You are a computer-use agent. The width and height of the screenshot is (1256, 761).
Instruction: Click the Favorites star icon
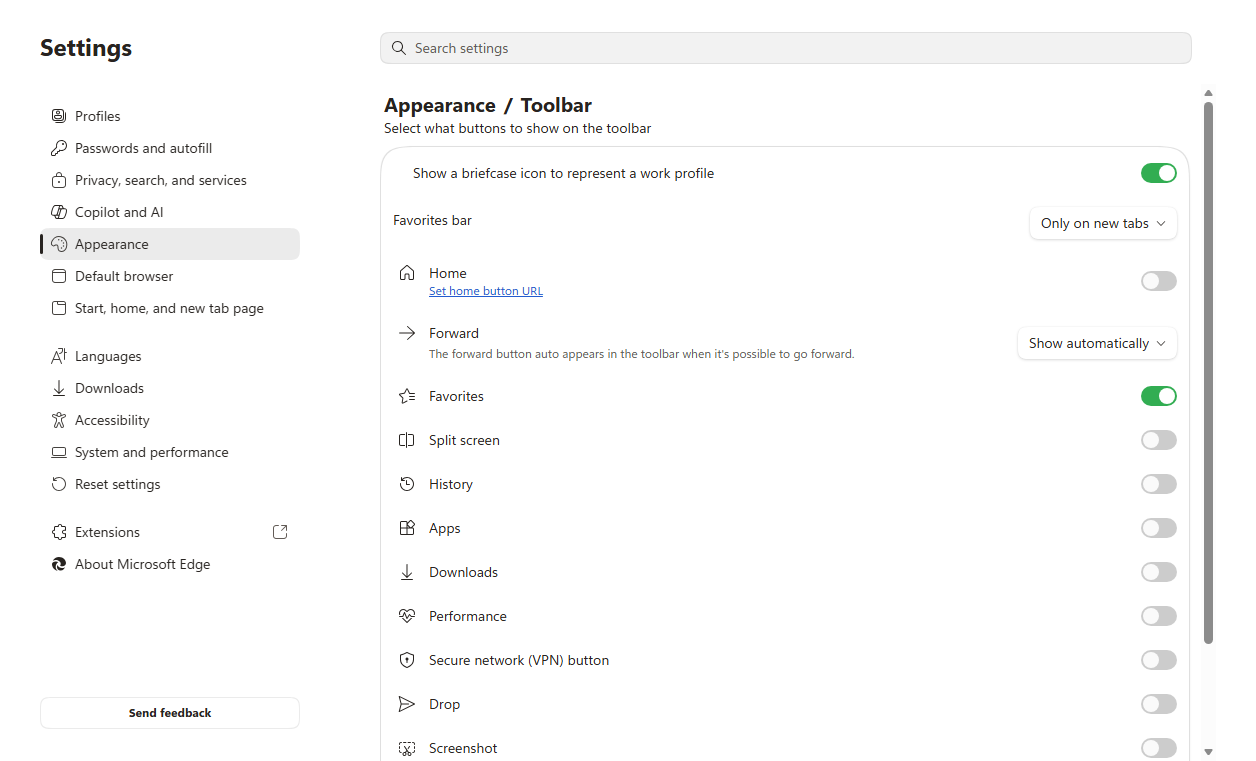pyautogui.click(x=407, y=396)
